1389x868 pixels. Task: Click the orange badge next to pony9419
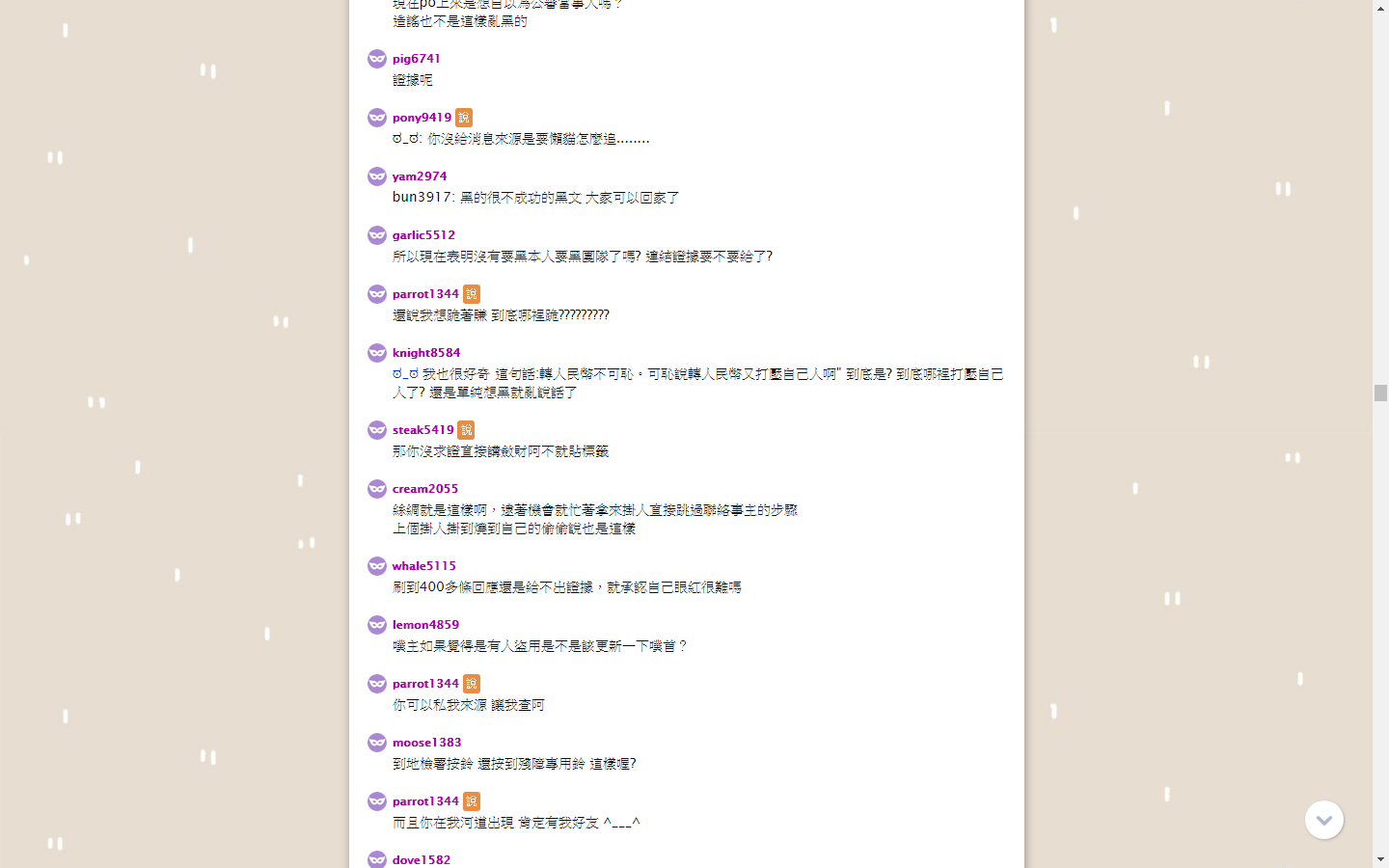coord(464,118)
